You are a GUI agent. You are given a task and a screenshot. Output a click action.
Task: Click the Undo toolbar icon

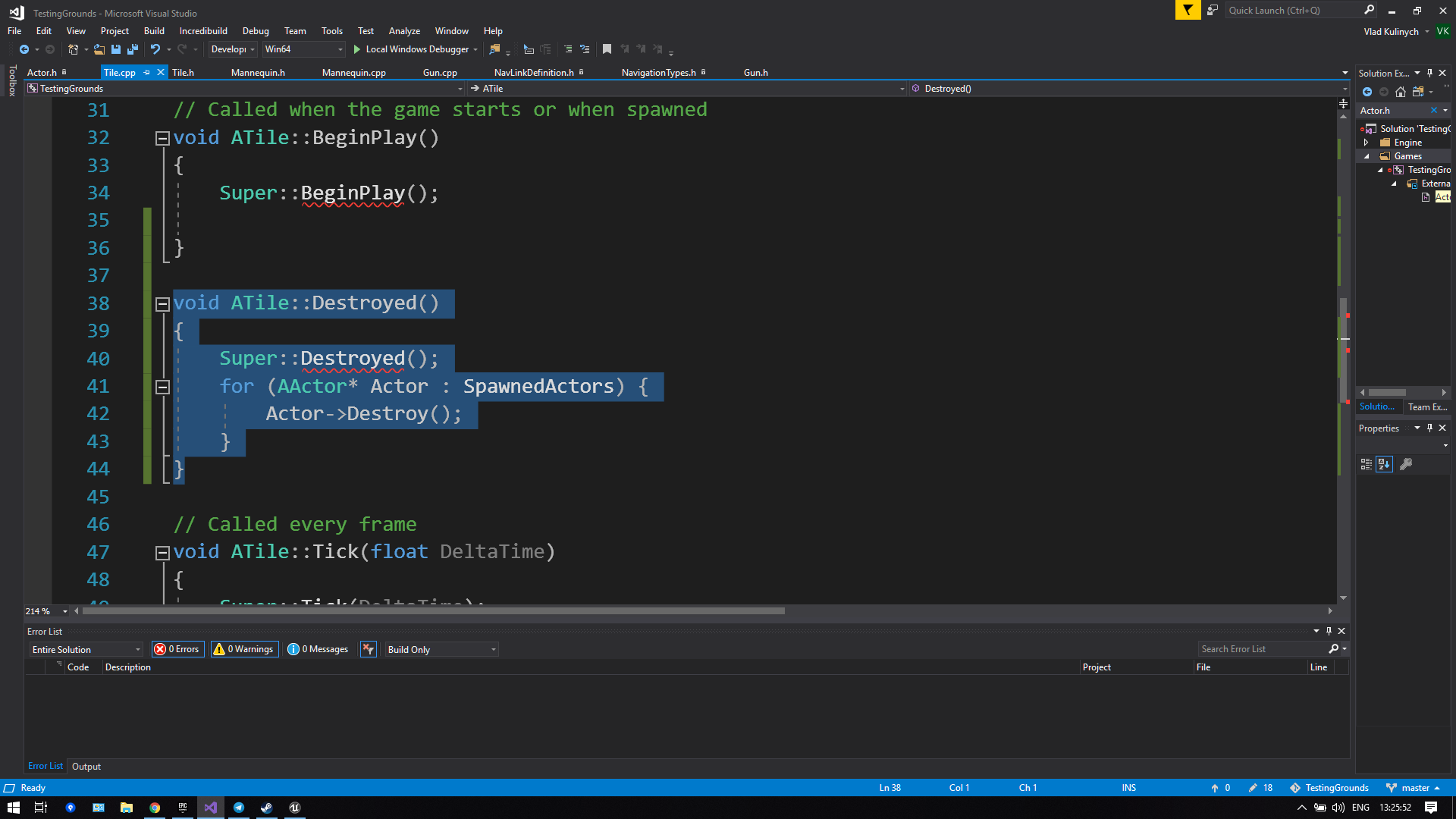155,49
